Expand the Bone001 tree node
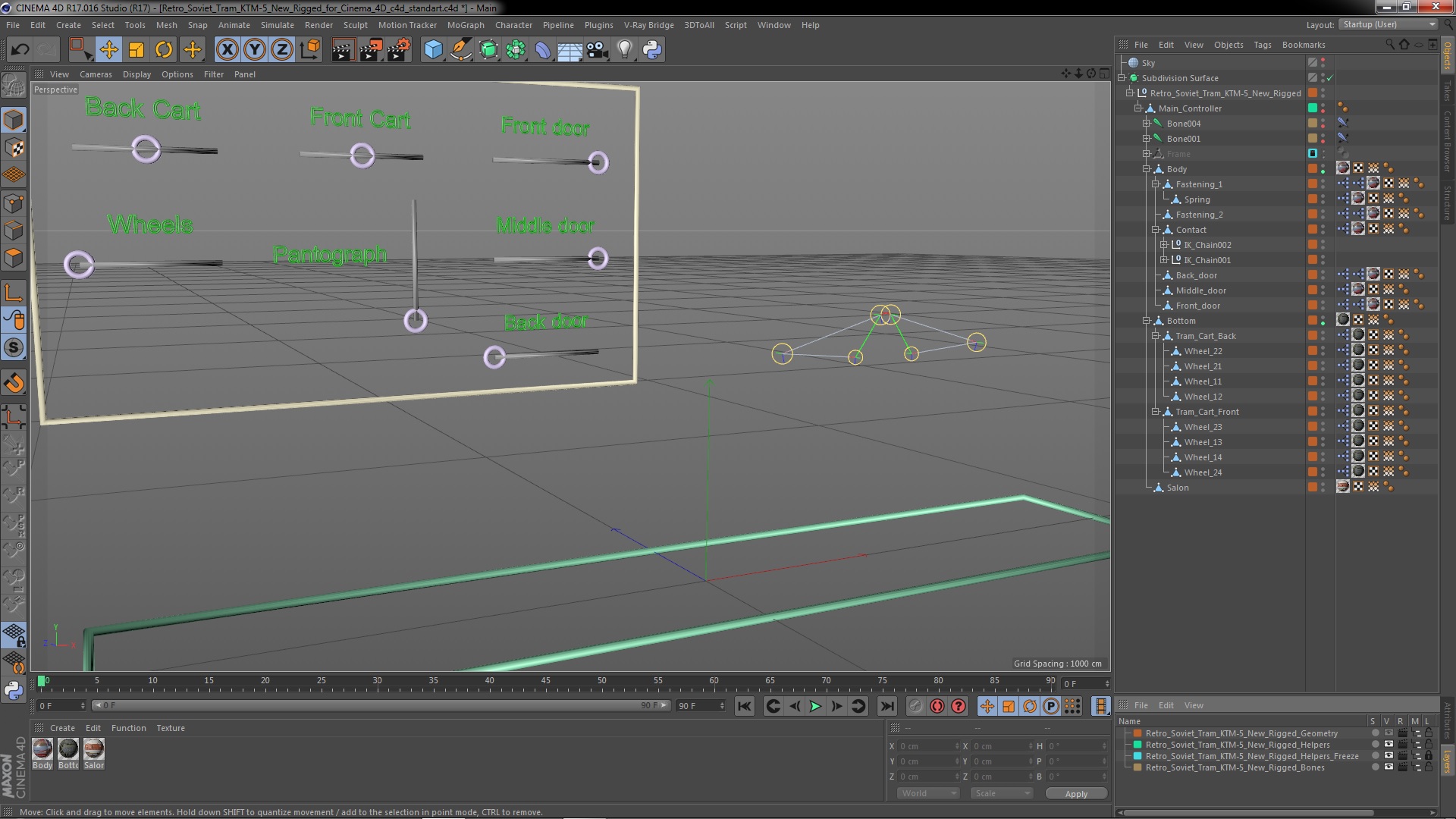 1147,139
